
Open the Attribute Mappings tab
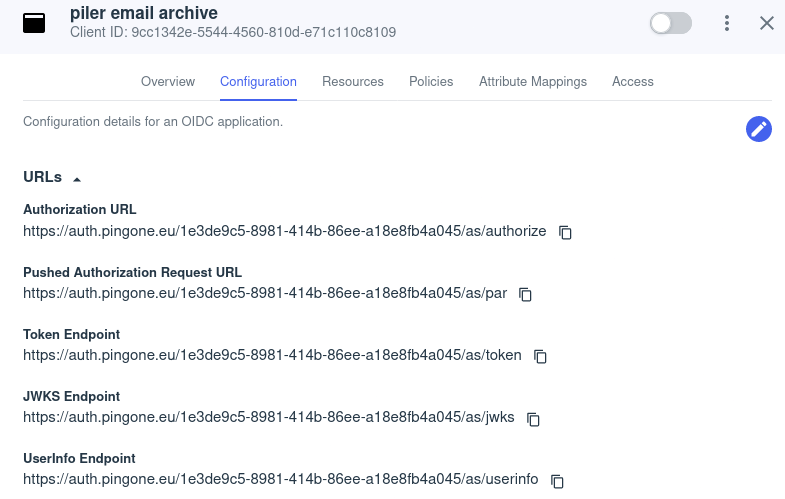coord(533,82)
